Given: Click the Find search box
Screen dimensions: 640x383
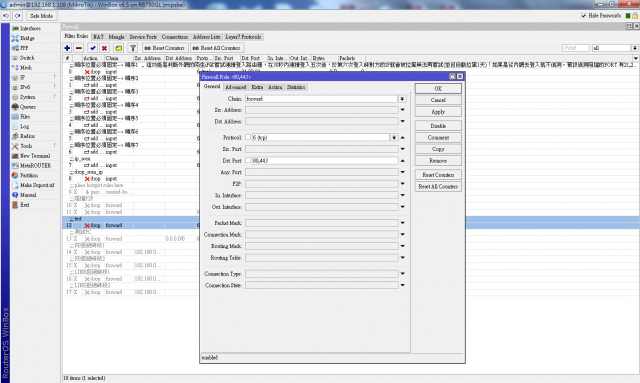Looking at the screenshot, I should (x=576, y=48).
